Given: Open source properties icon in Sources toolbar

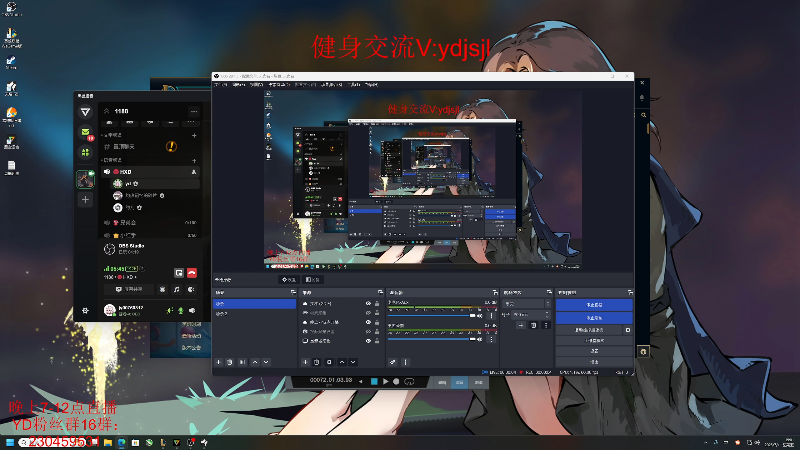Looking at the screenshot, I should (329, 362).
